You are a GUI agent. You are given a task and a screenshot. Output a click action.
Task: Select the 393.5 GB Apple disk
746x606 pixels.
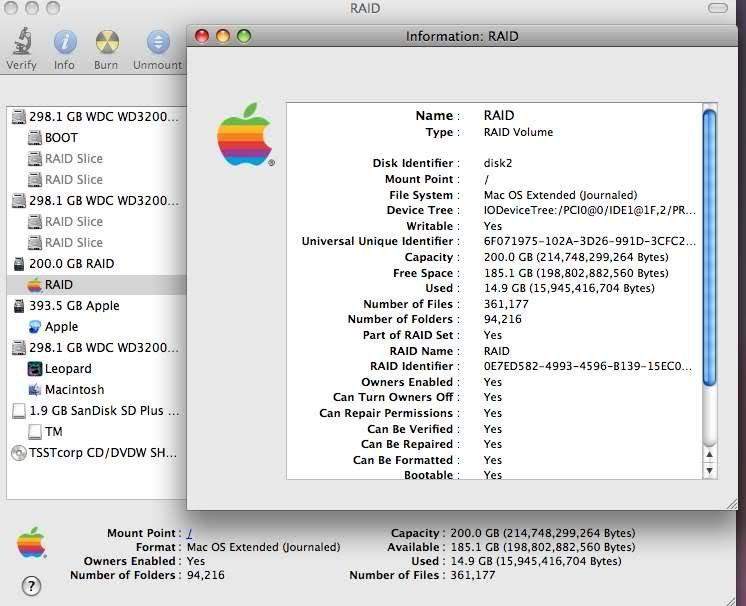tap(74, 305)
